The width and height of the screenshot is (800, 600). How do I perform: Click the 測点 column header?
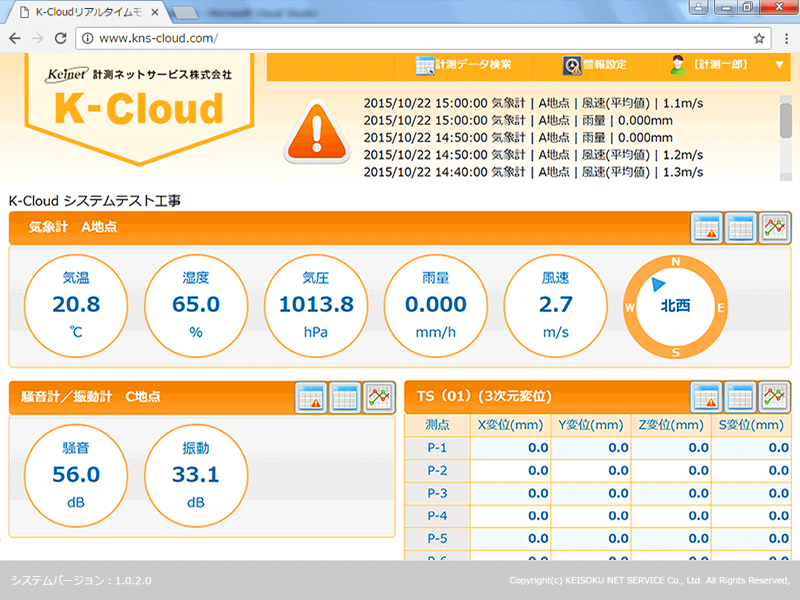[437, 425]
